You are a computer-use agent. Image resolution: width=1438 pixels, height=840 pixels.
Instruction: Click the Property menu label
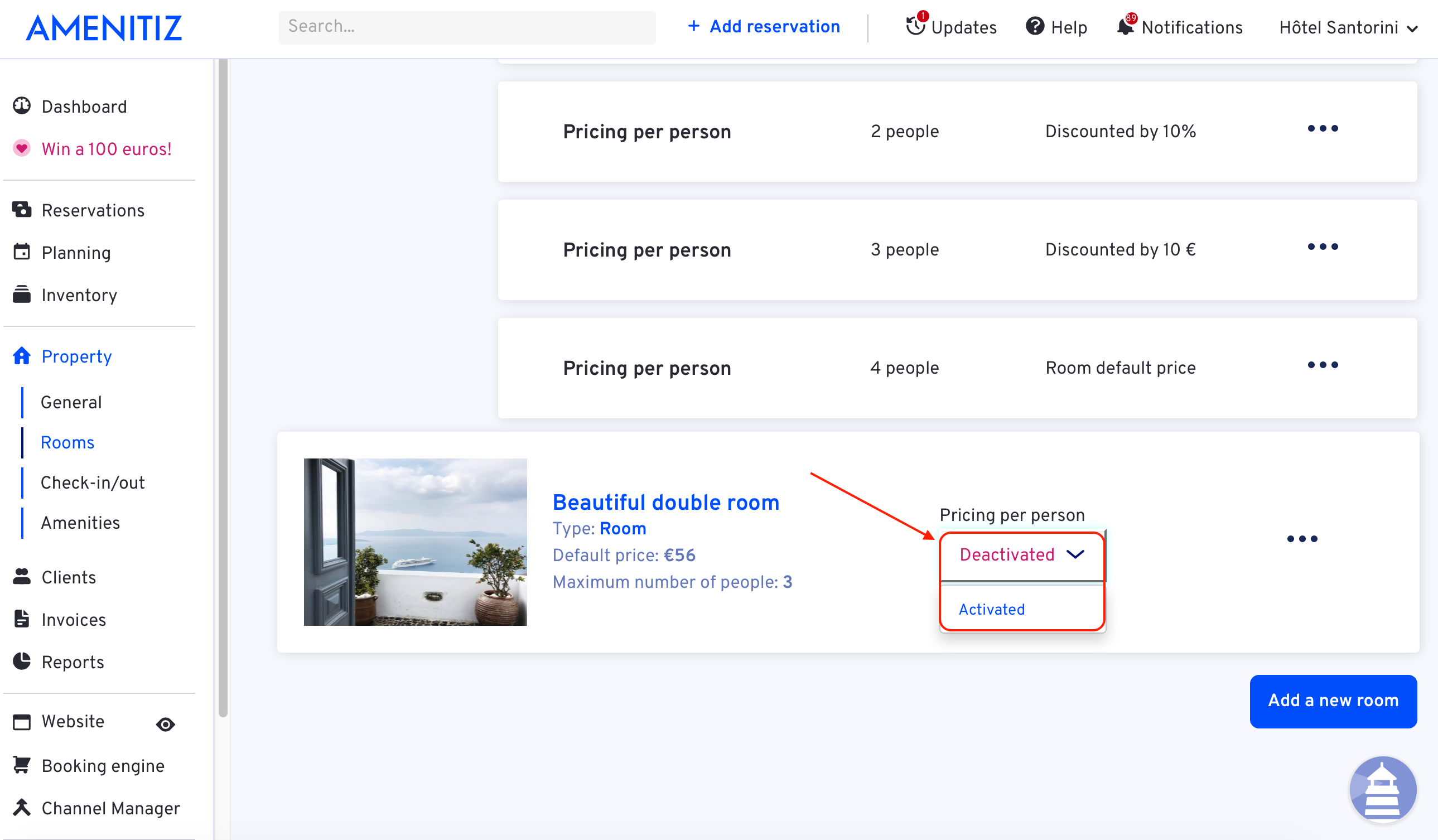(x=76, y=356)
